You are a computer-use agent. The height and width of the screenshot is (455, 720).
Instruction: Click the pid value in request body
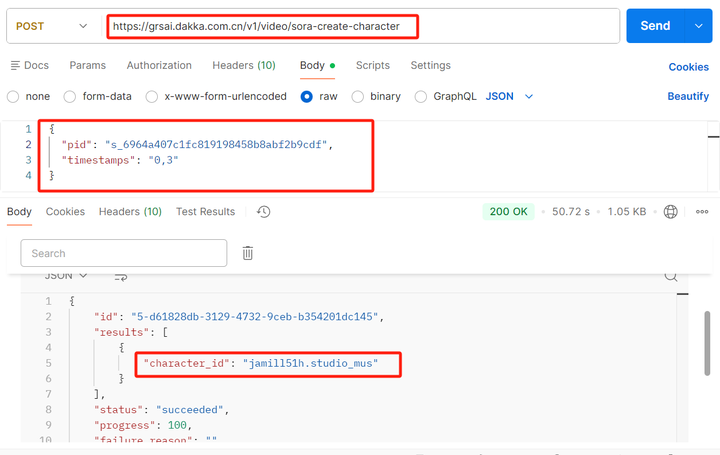click(x=216, y=145)
